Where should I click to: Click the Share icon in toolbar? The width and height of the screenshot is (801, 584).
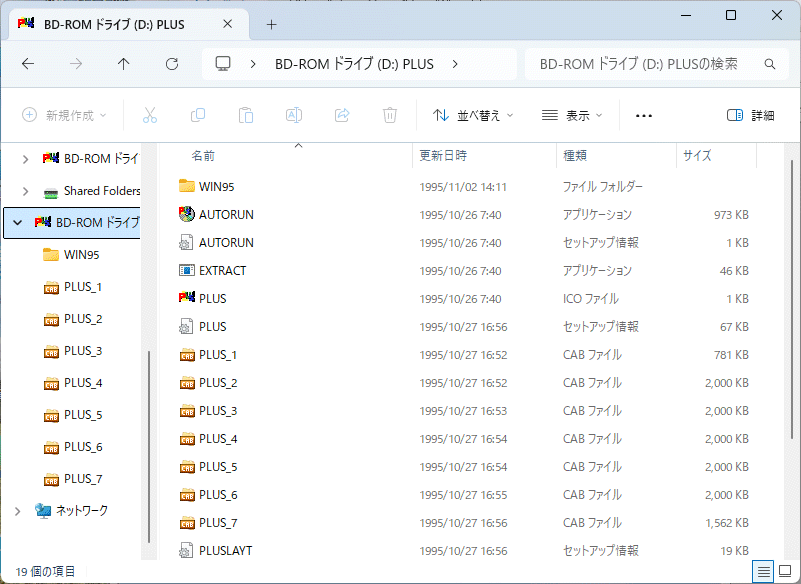pyautogui.click(x=342, y=115)
